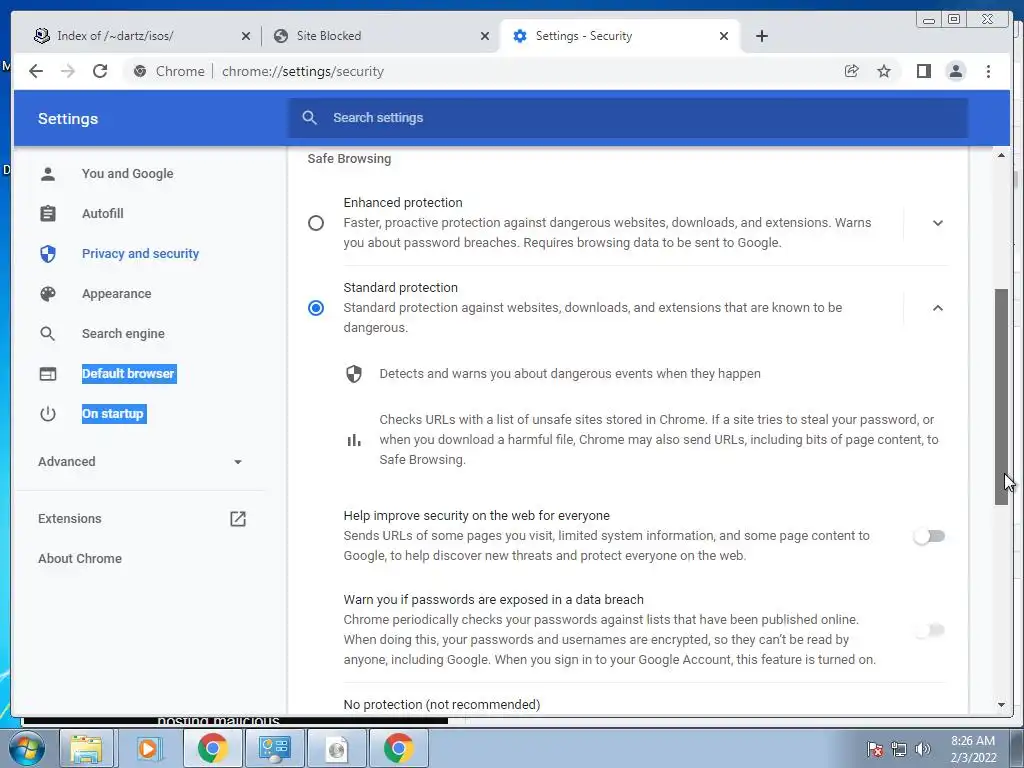The width and height of the screenshot is (1024, 768).
Task: Click the person icon beside You and Google
Action: pos(48,174)
